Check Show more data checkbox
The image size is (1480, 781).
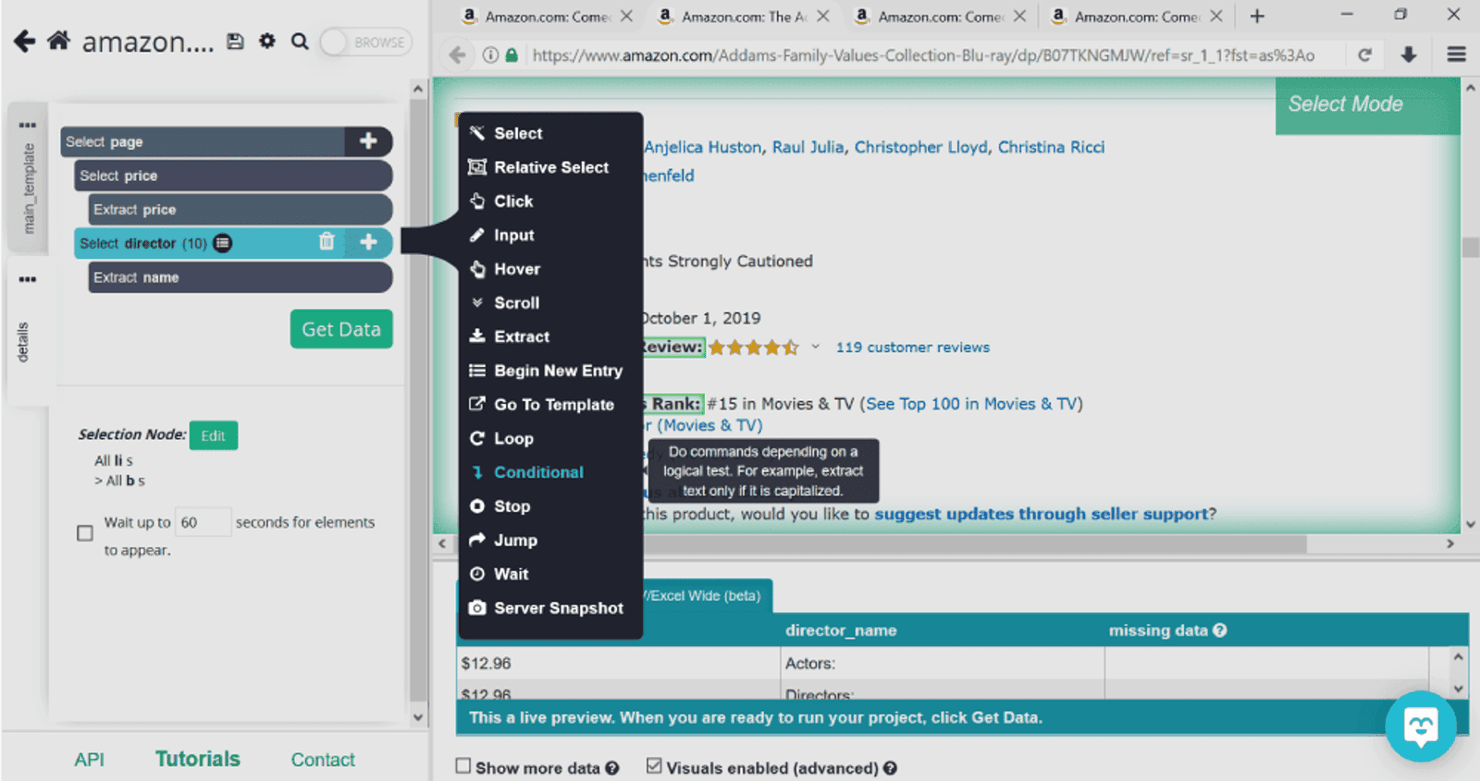click(x=463, y=766)
